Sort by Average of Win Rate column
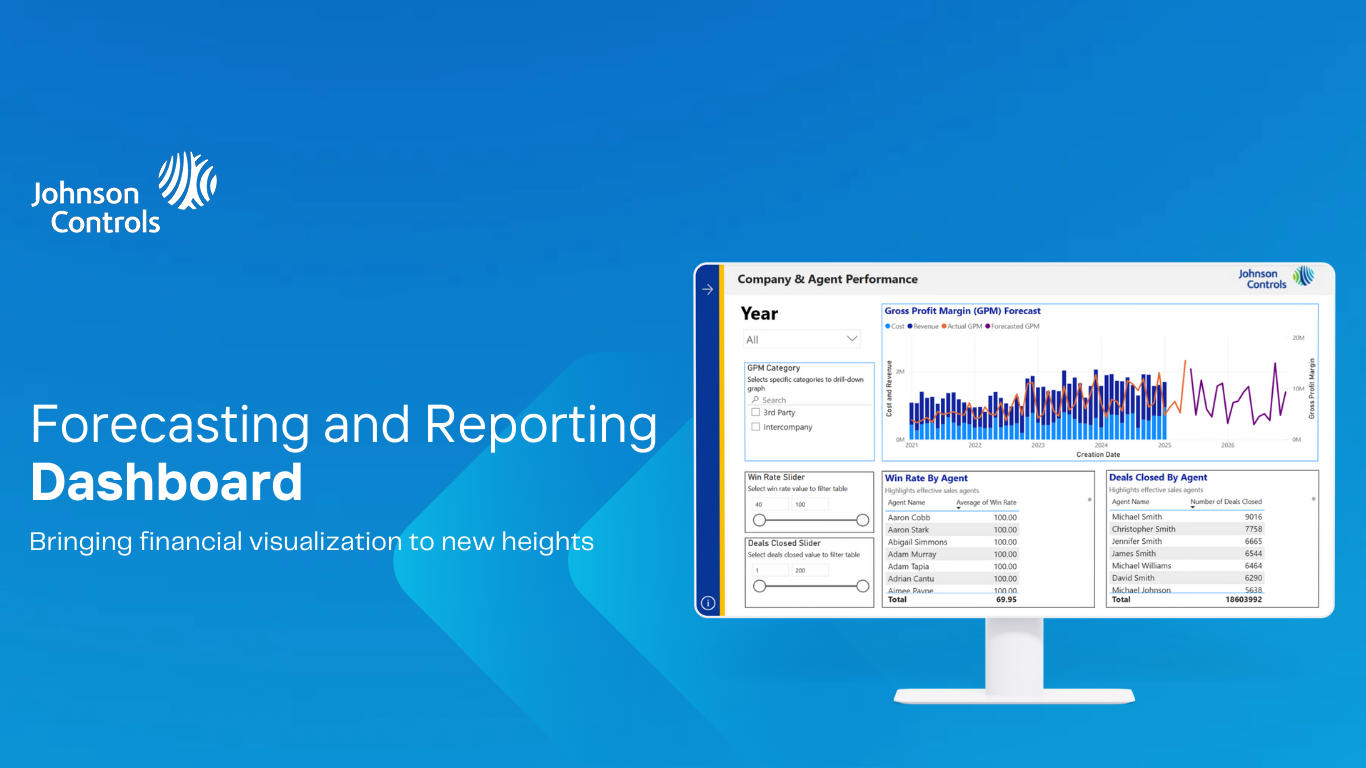 (x=986, y=502)
